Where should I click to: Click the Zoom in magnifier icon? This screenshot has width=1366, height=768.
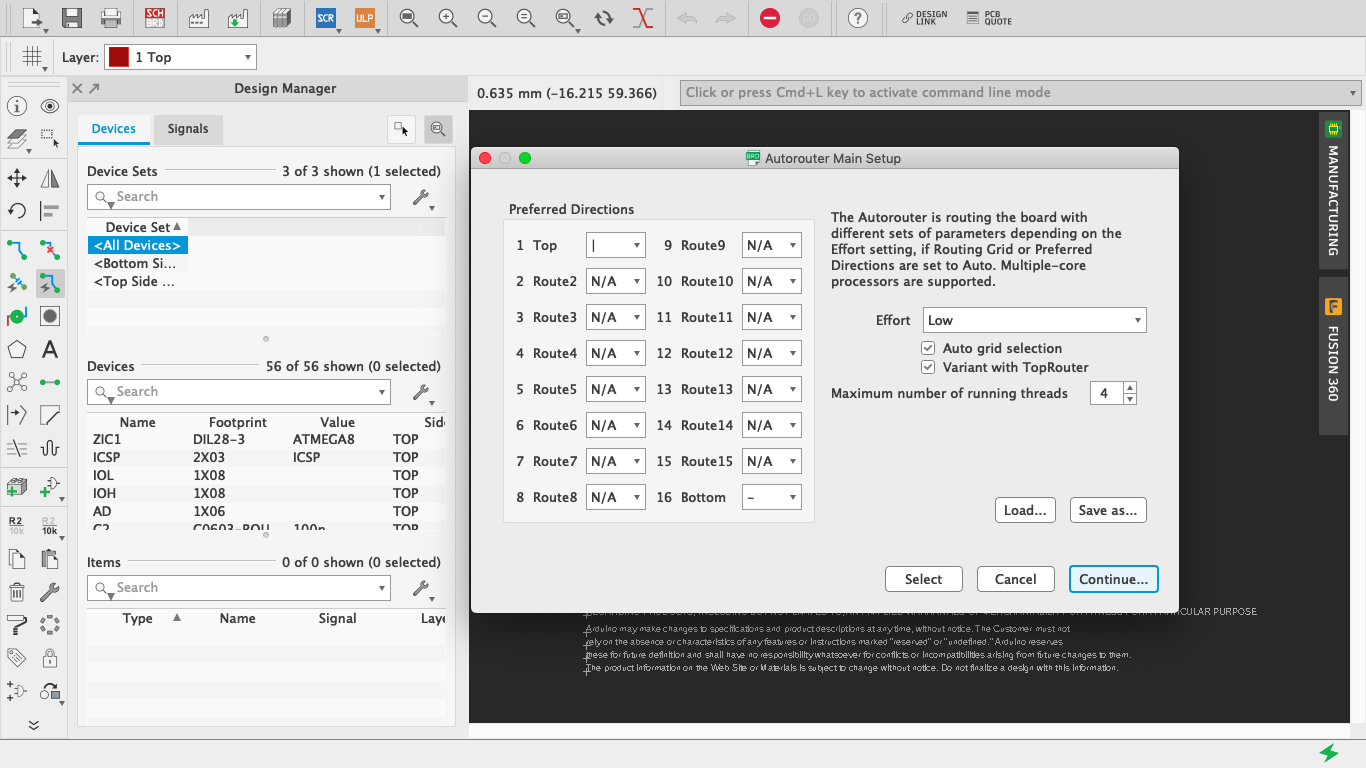point(448,18)
